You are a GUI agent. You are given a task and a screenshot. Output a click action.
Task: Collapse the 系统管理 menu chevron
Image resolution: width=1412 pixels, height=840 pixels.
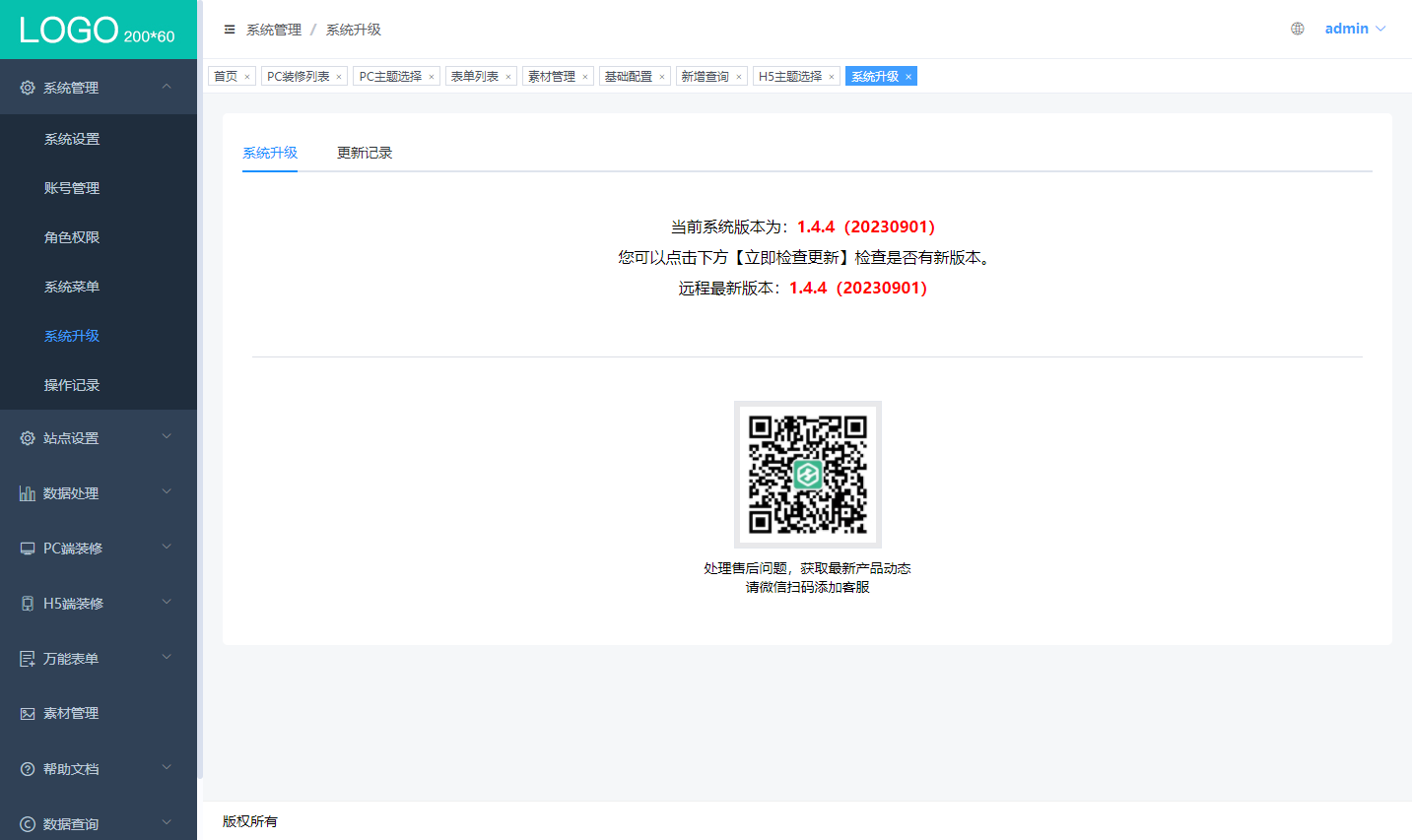point(167,87)
